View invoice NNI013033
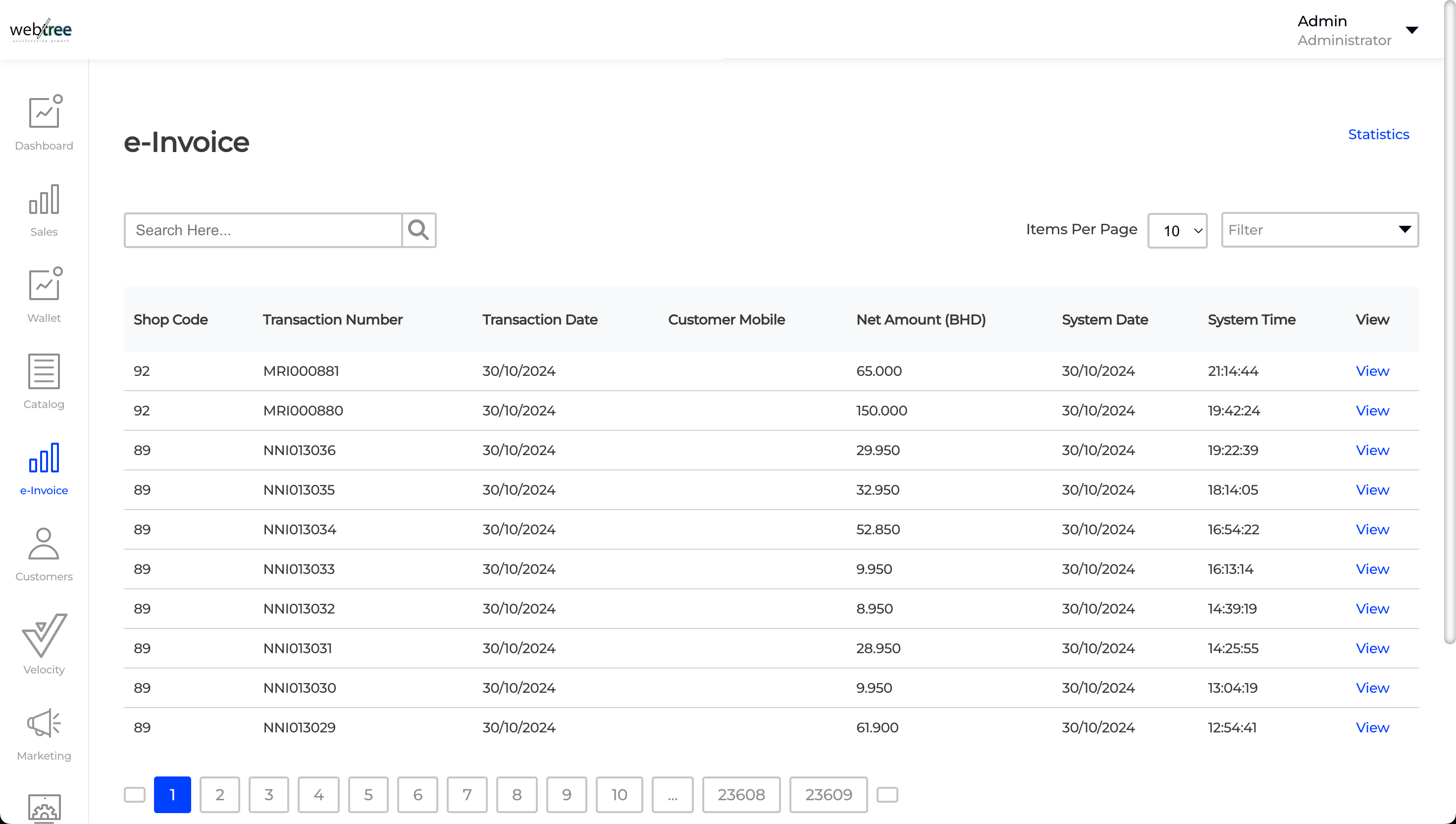1456x824 pixels. tap(1372, 569)
